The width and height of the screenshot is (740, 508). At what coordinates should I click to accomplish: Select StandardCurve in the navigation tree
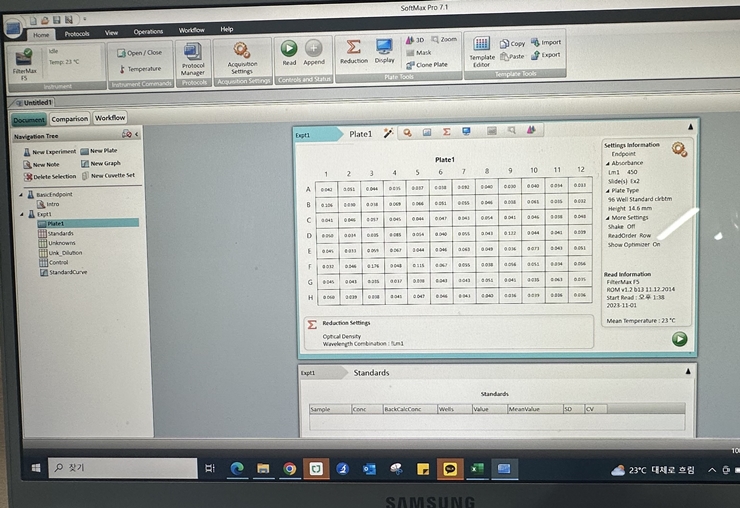(66, 272)
